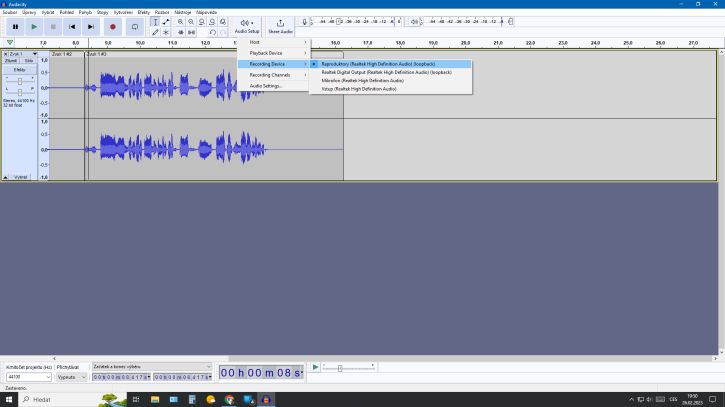
Task: Click the play-at-speed green button
Action: (315, 367)
